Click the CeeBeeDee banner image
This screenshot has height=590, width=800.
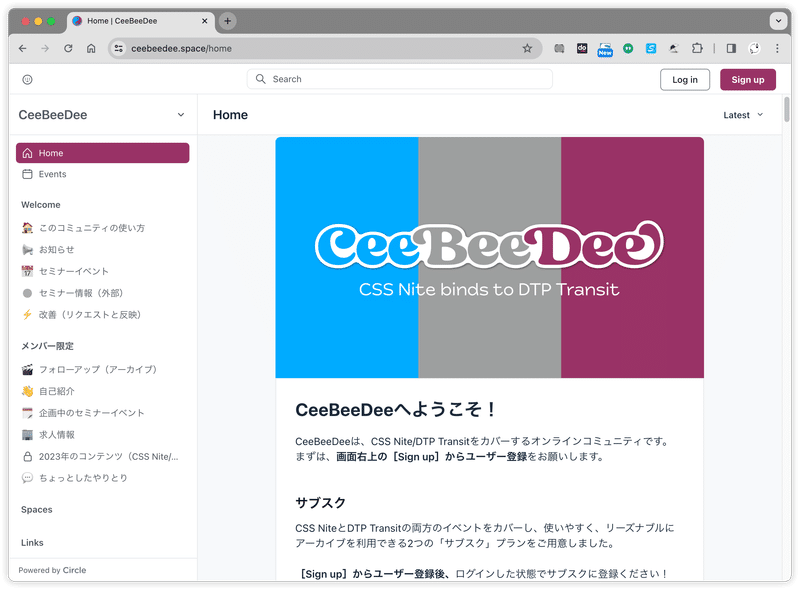[x=489, y=257]
